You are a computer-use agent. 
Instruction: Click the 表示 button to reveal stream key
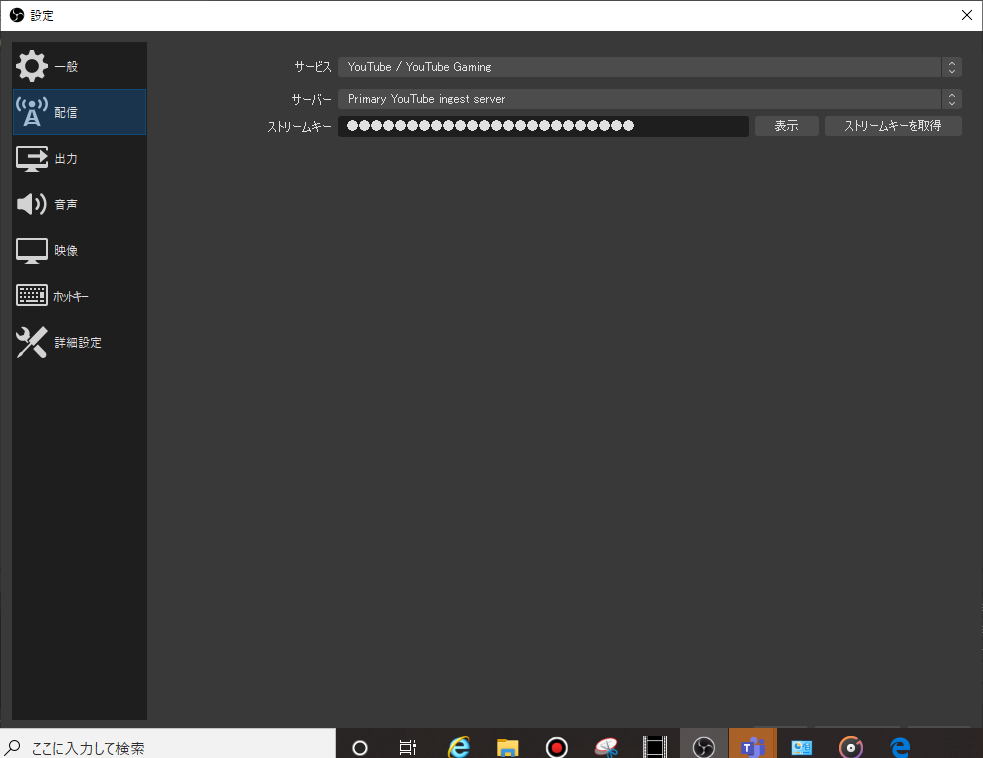click(786, 126)
